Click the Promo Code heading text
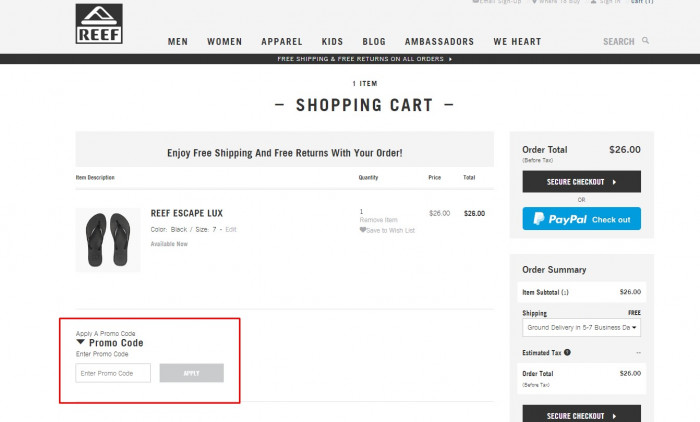The width and height of the screenshot is (700, 422). tap(116, 343)
